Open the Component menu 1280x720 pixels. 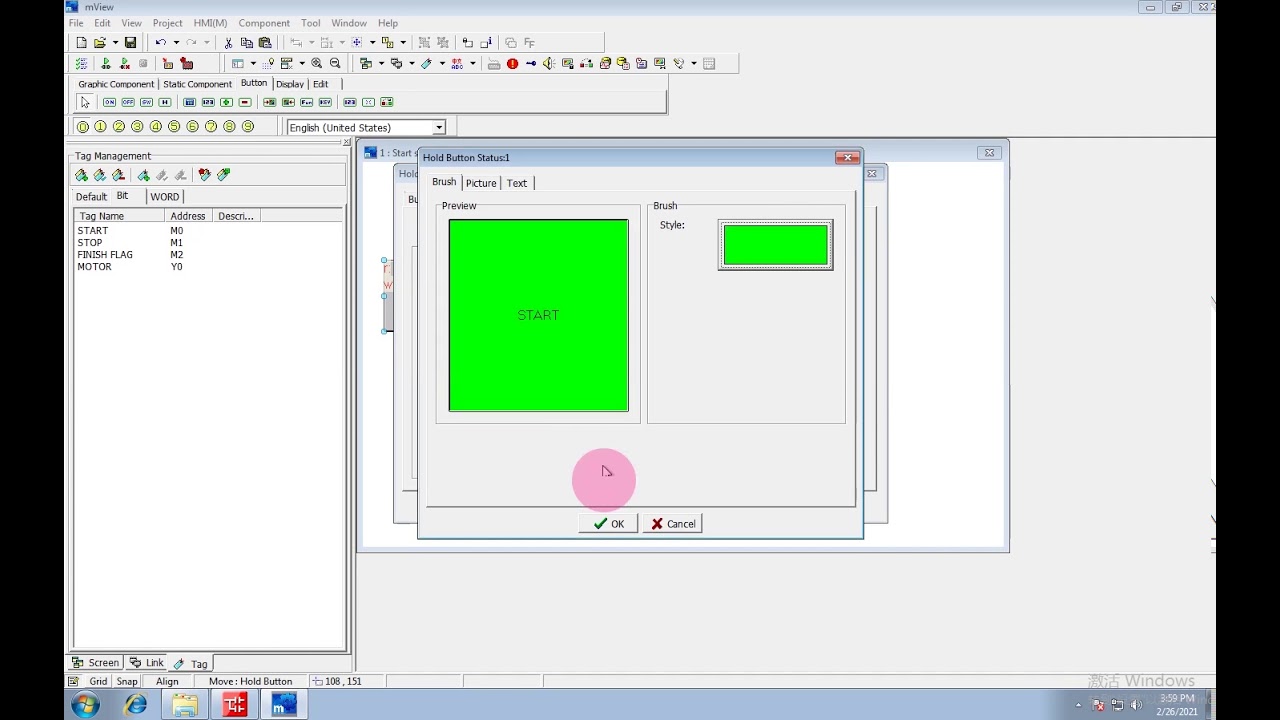(264, 23)
